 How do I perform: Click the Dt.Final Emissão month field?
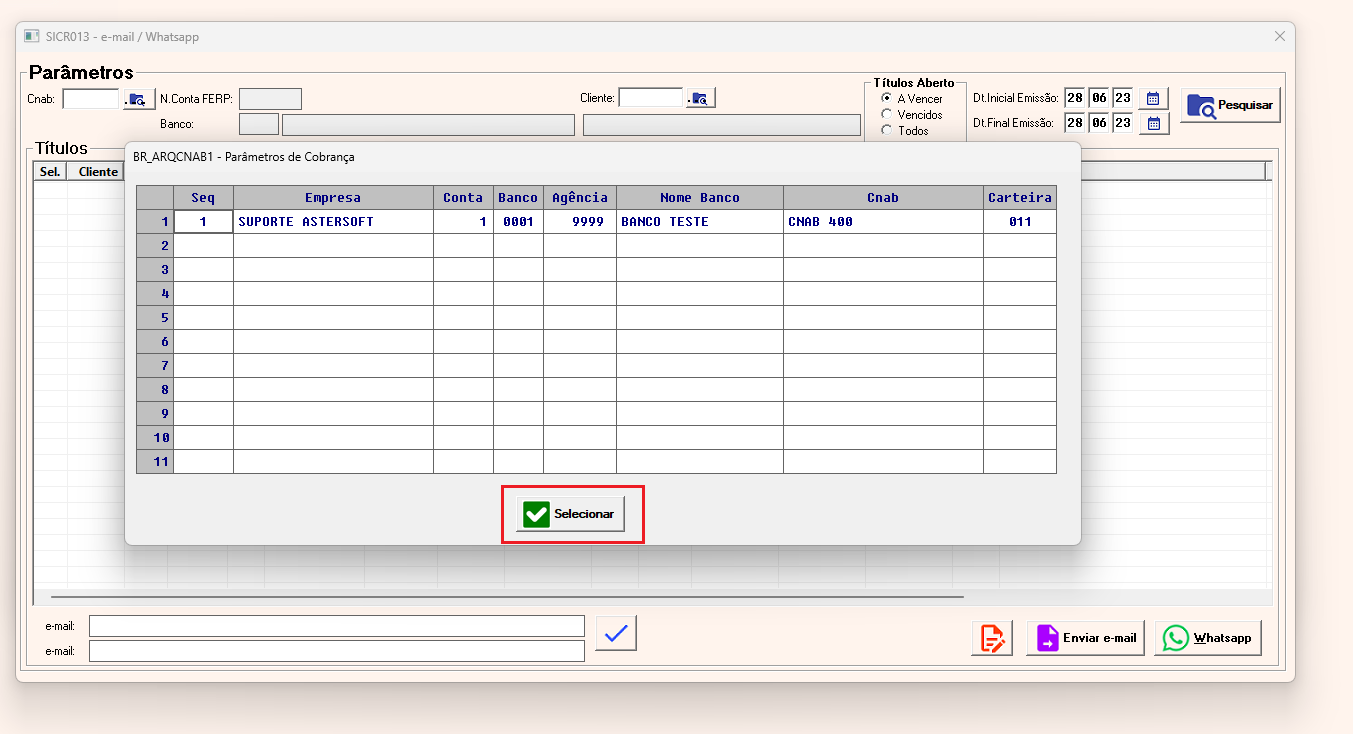1099,123
